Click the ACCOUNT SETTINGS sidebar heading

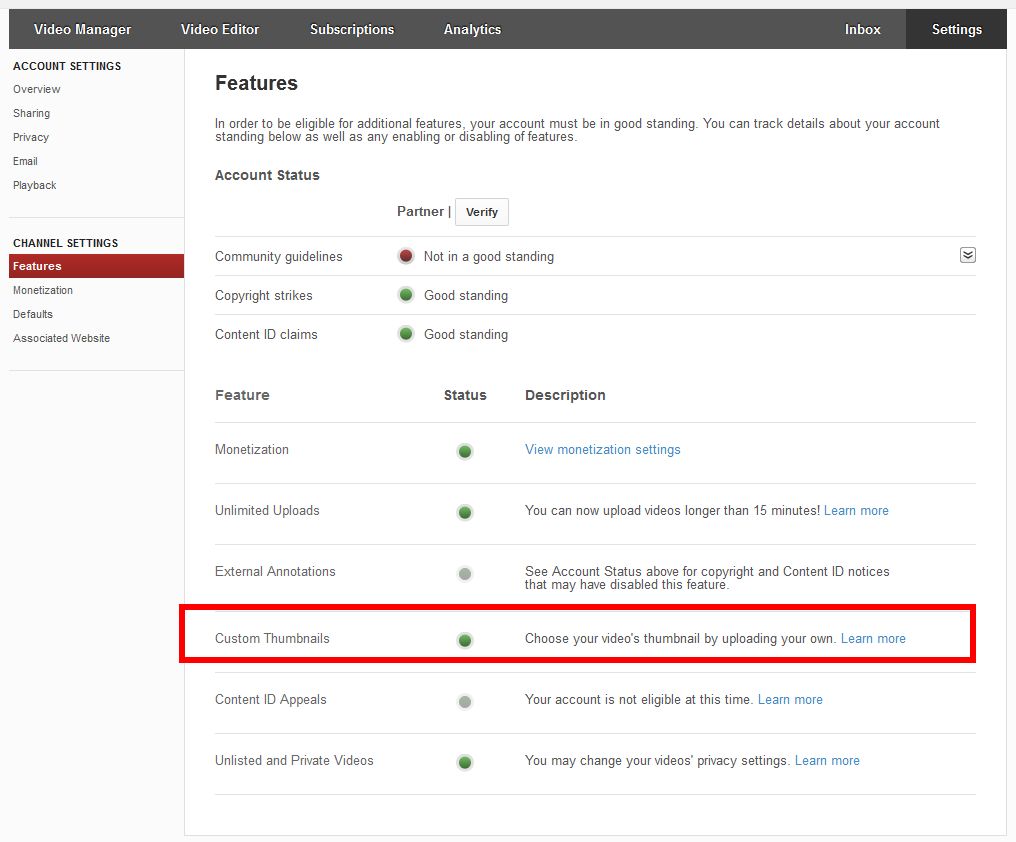(x=67, y=66)
